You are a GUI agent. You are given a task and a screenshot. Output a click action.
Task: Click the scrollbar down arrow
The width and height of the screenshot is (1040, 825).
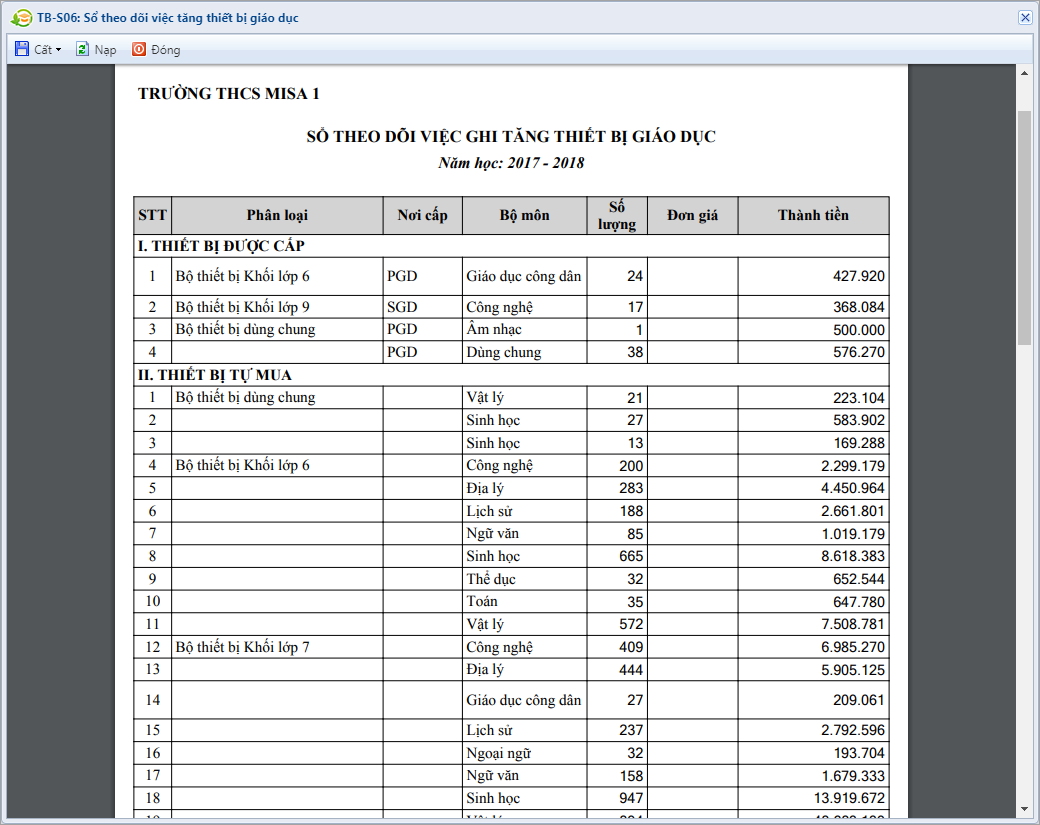[x=1024, y=809]
